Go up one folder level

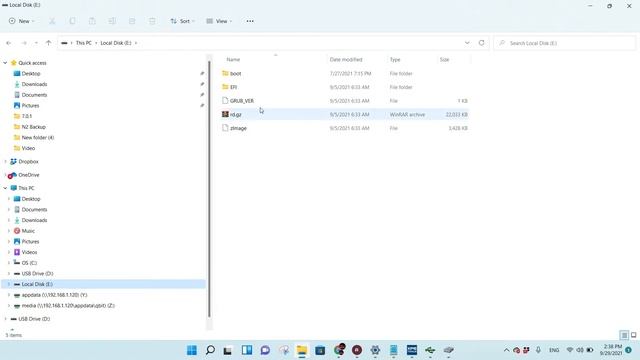click(x=48, y=43)
